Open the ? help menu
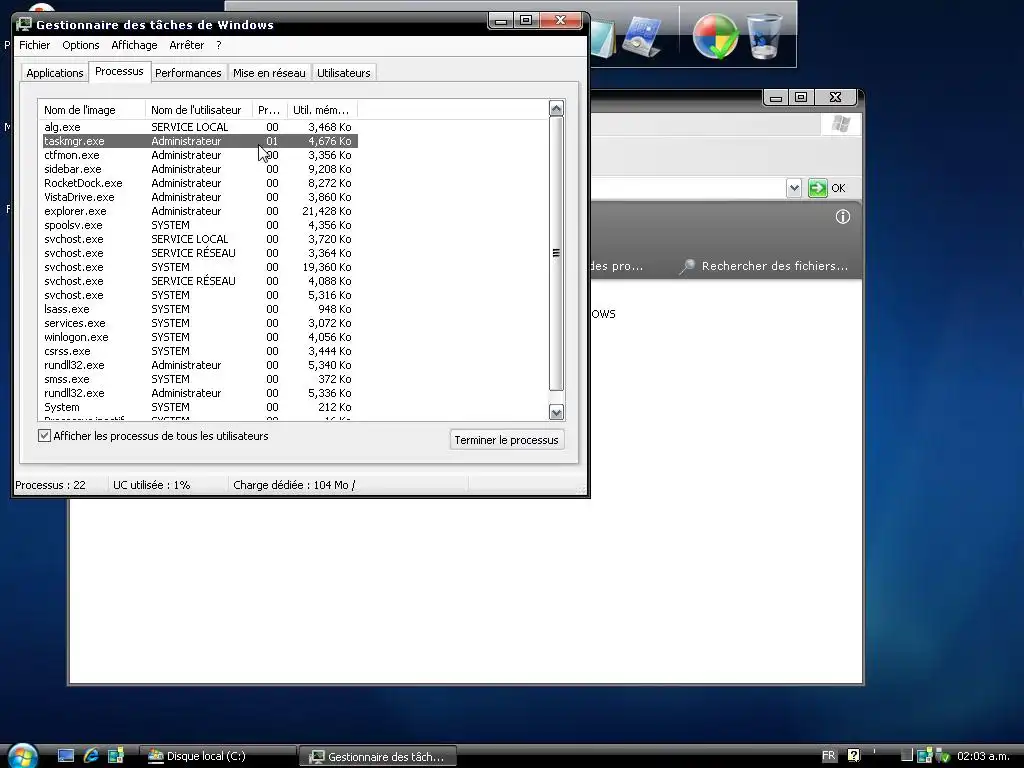This screenshot has height=768, width=1024. tap(219, 45)
